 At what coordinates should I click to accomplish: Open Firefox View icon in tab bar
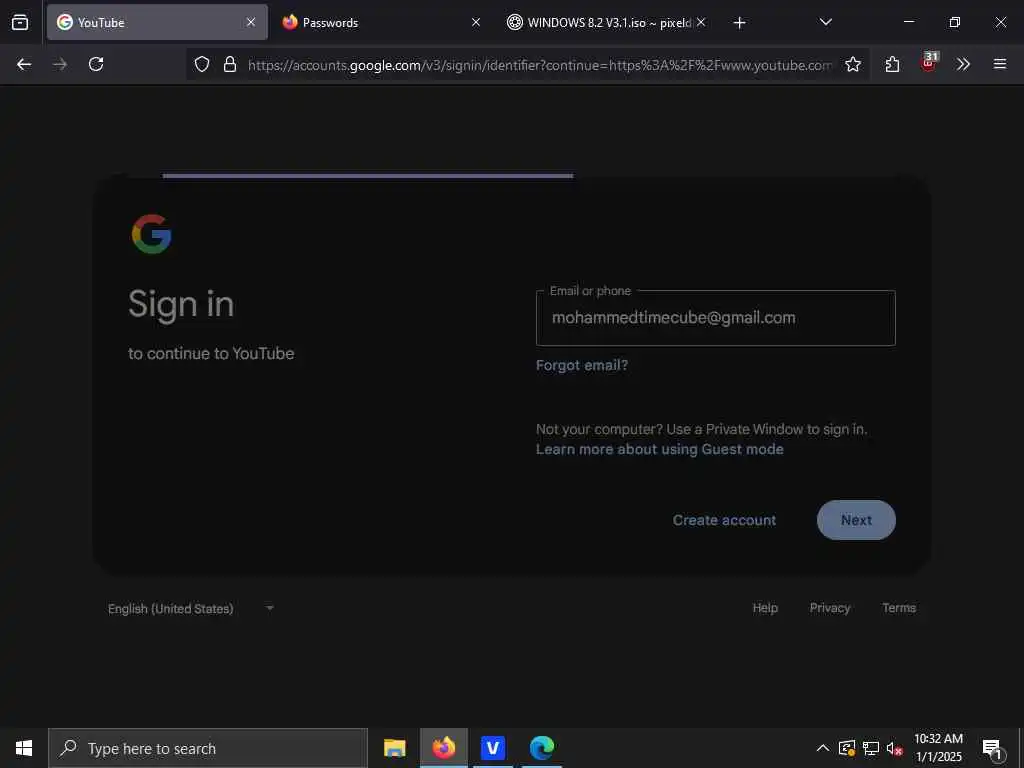tap(20, 22)
